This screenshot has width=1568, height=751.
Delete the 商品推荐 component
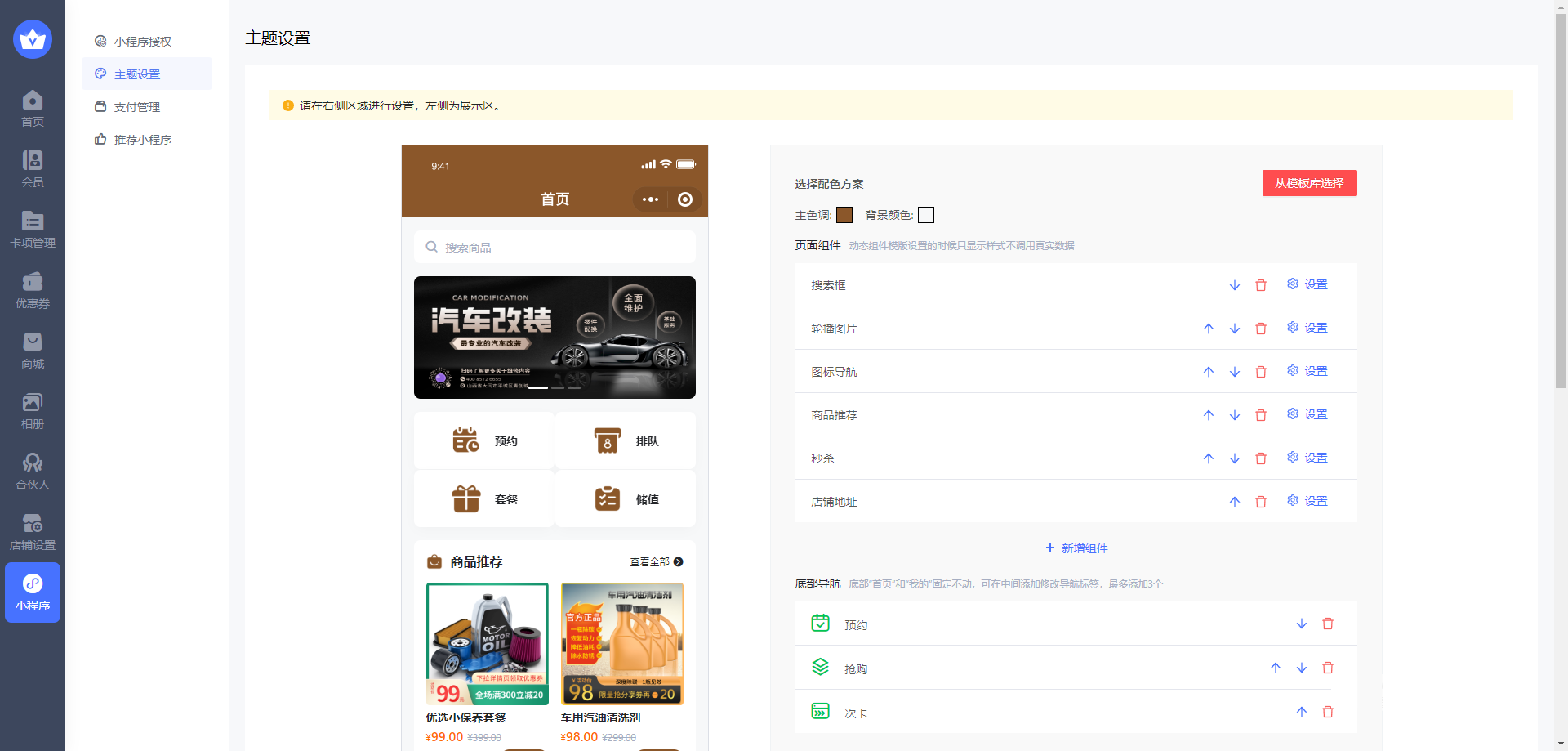(x=1261, y=415)
